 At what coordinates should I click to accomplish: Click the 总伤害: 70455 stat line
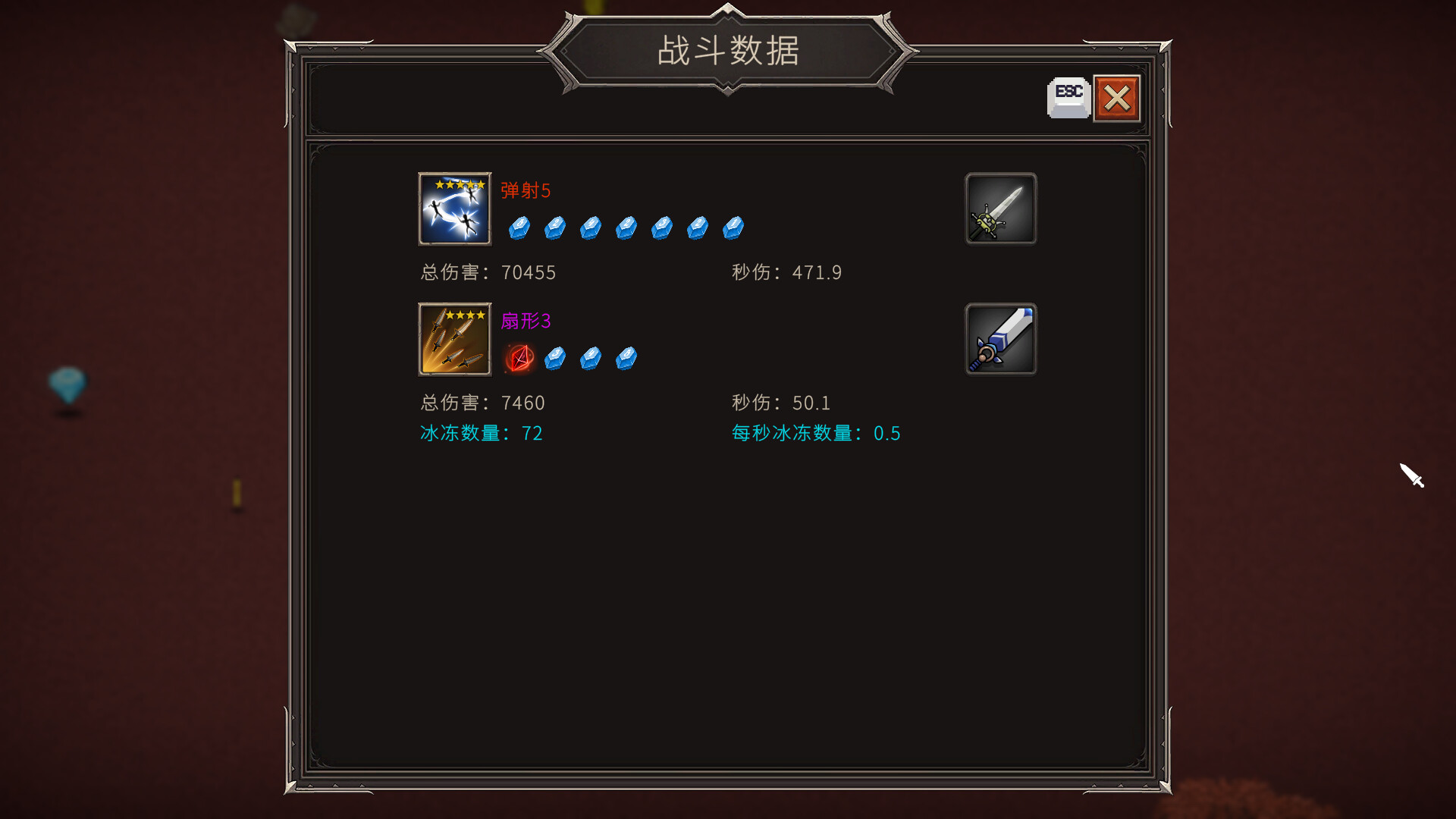coord(488,272)
